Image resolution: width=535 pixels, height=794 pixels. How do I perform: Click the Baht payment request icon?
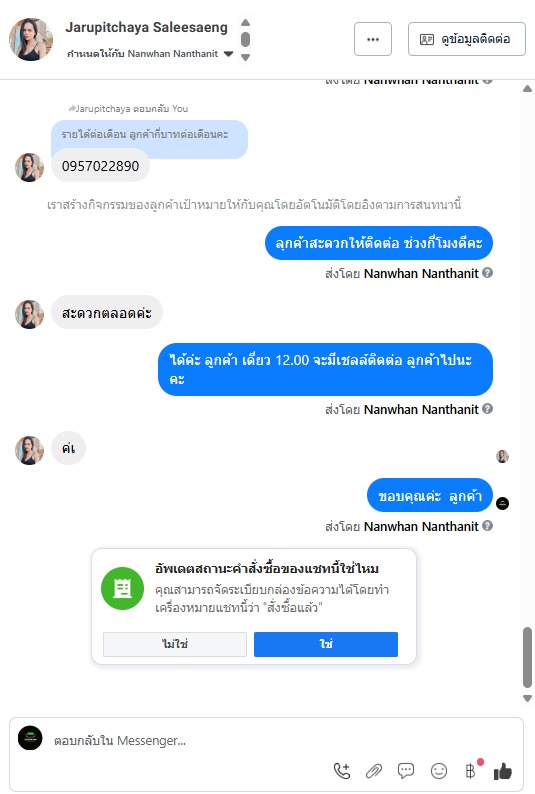[471, 771]
